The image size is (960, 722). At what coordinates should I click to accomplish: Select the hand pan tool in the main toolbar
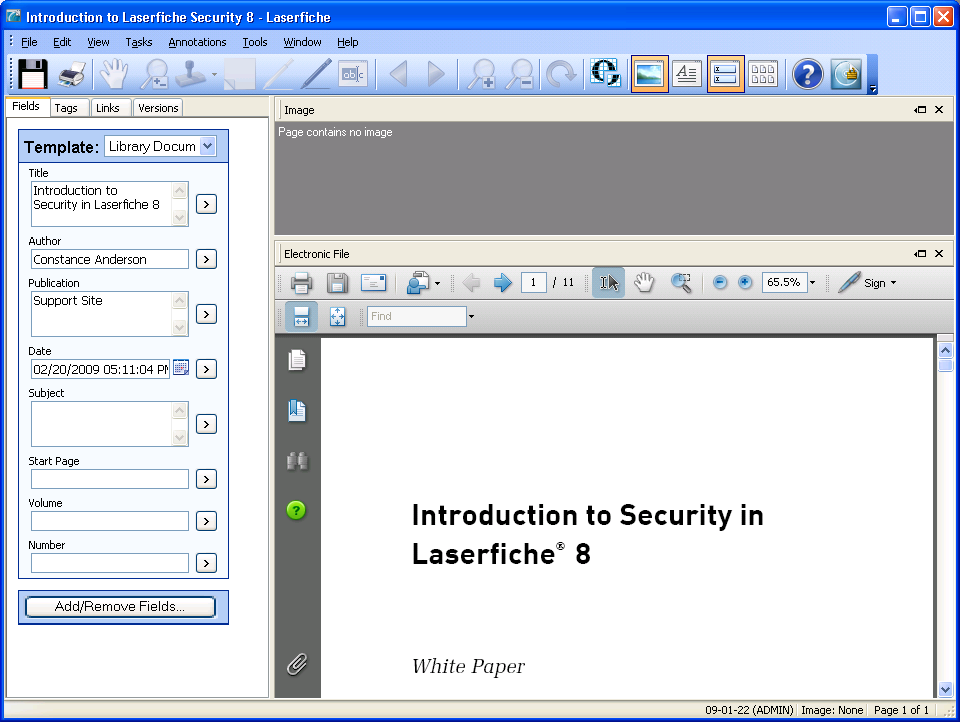pos(114,75)
